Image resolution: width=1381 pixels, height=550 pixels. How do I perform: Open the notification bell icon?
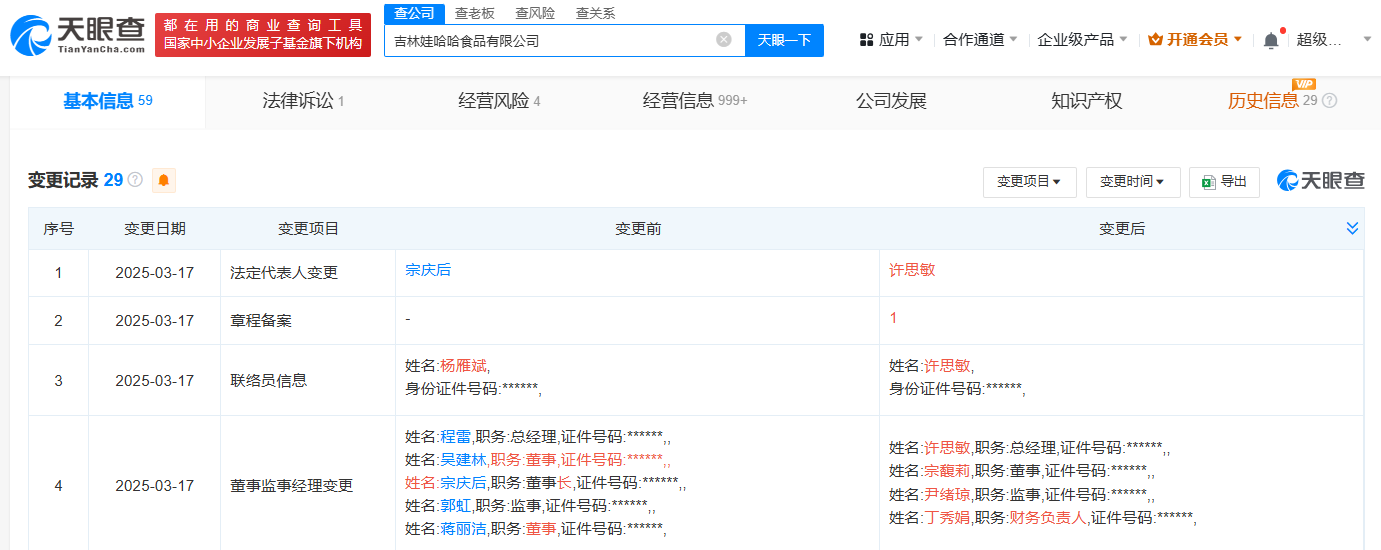pyautogui.click(x=1271, y=40)
